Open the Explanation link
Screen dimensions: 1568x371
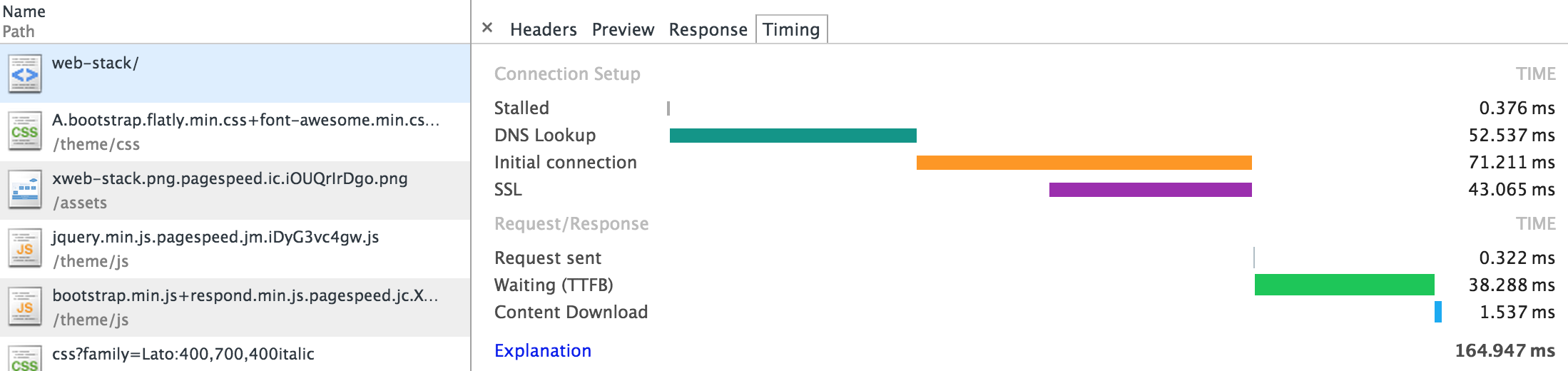pyautogui.click(x=543, y=350)
